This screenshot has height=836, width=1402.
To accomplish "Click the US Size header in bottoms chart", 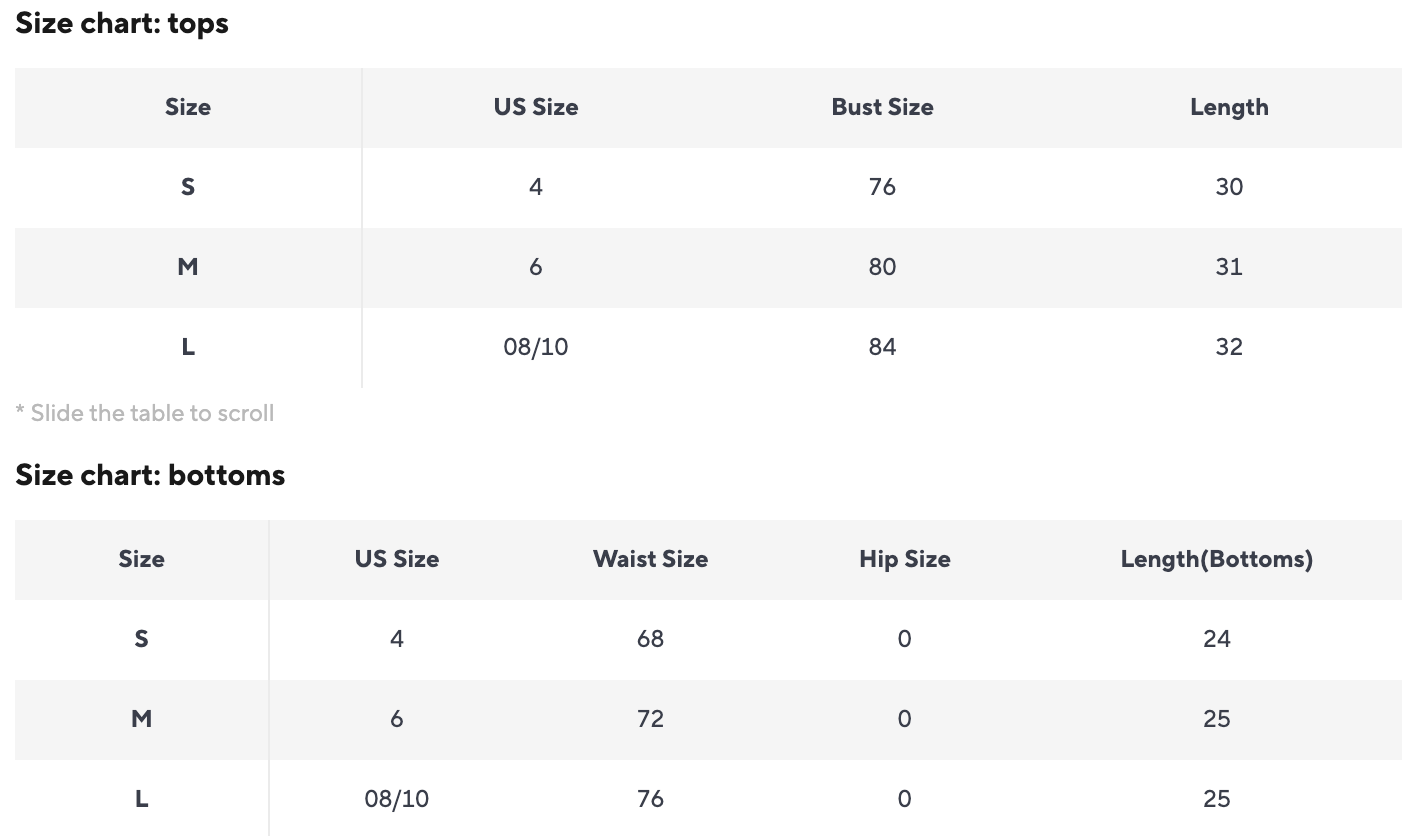I will point(397,559).
